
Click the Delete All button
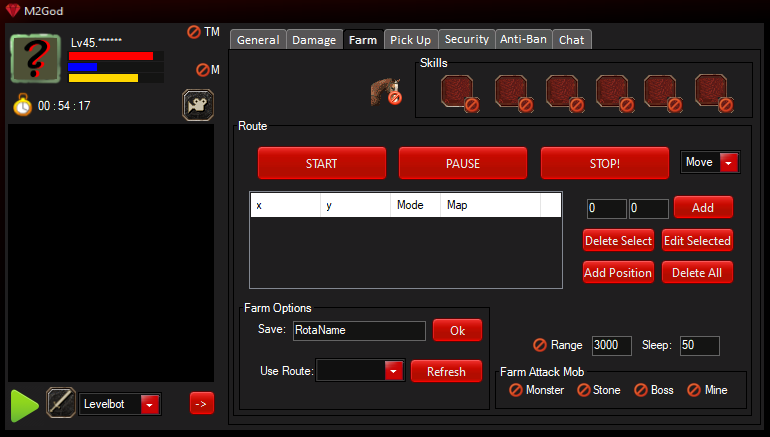[x=697, y=272]
